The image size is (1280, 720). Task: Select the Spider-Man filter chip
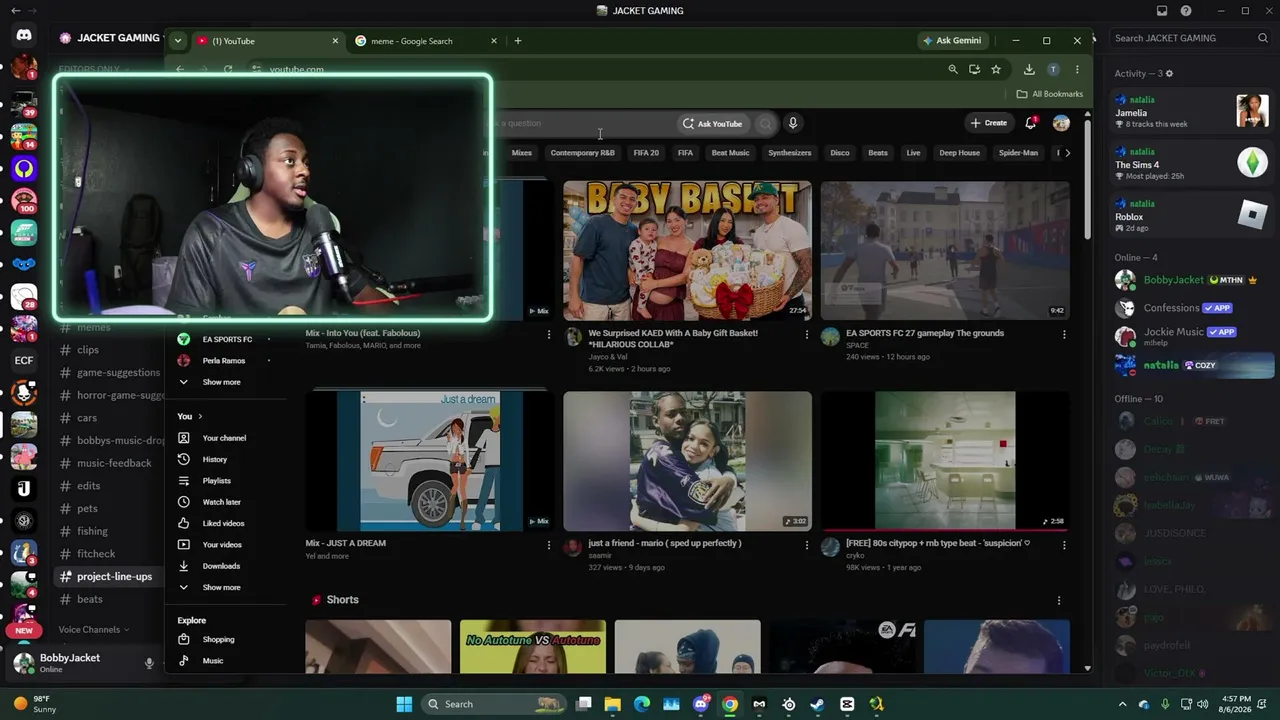[x=1018, y=153]
